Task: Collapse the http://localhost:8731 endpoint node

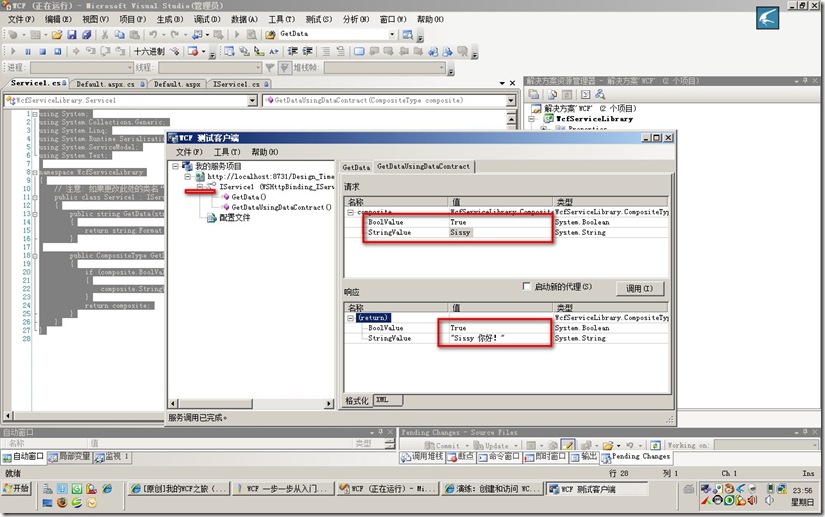Action: click(x=188, y=177)
